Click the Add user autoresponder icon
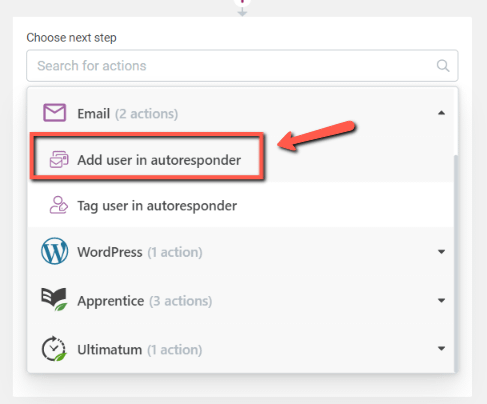487x404 pixels. (x=59, y=159)
